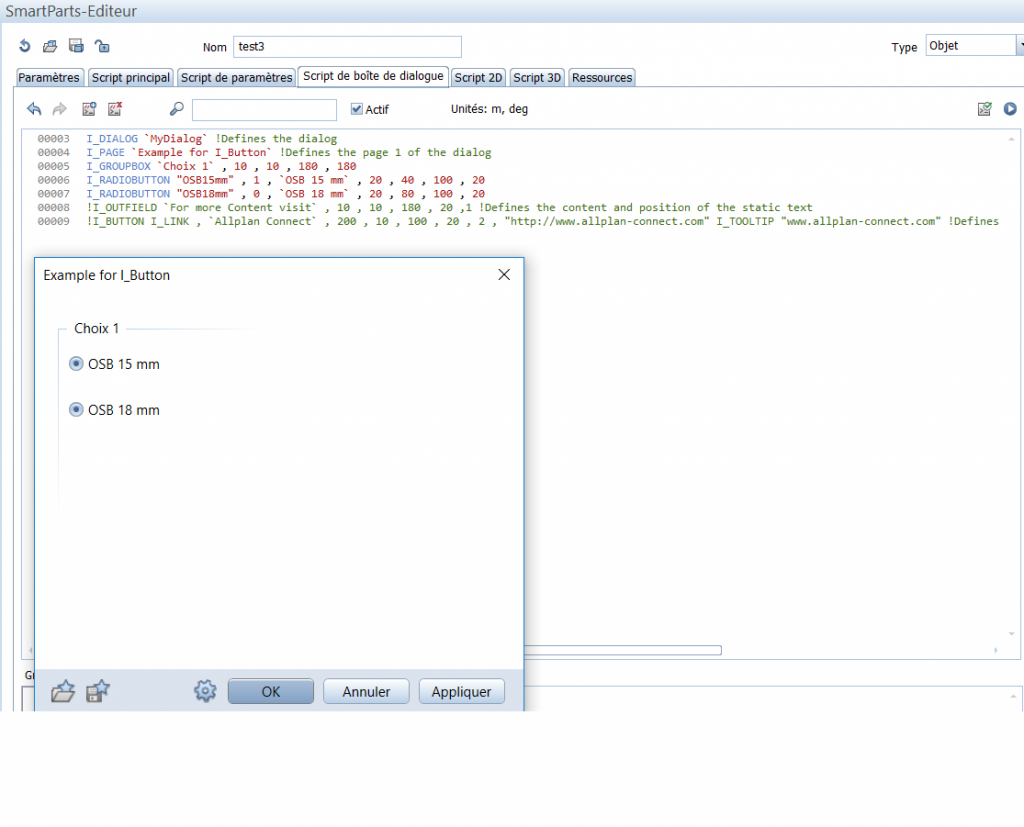Click the uncomment script icon with red X
Image resolution: width=1024 pixels, height=827 pixels.
click(116, 108)
